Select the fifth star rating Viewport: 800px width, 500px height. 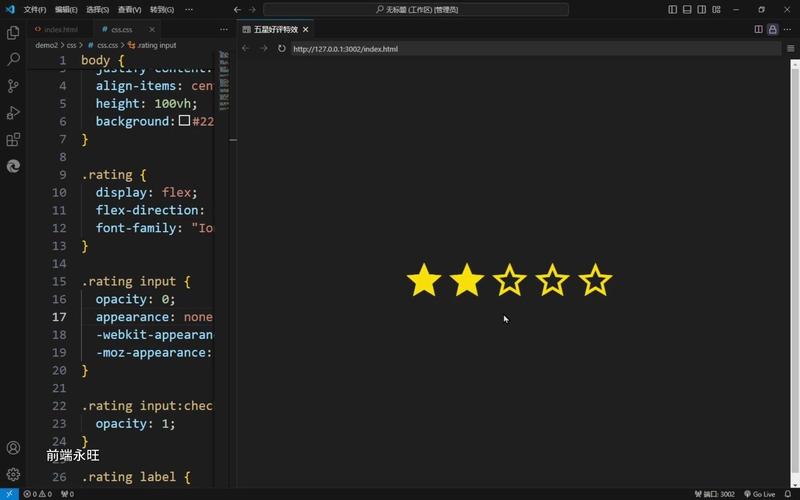click(x=595, y=281)
